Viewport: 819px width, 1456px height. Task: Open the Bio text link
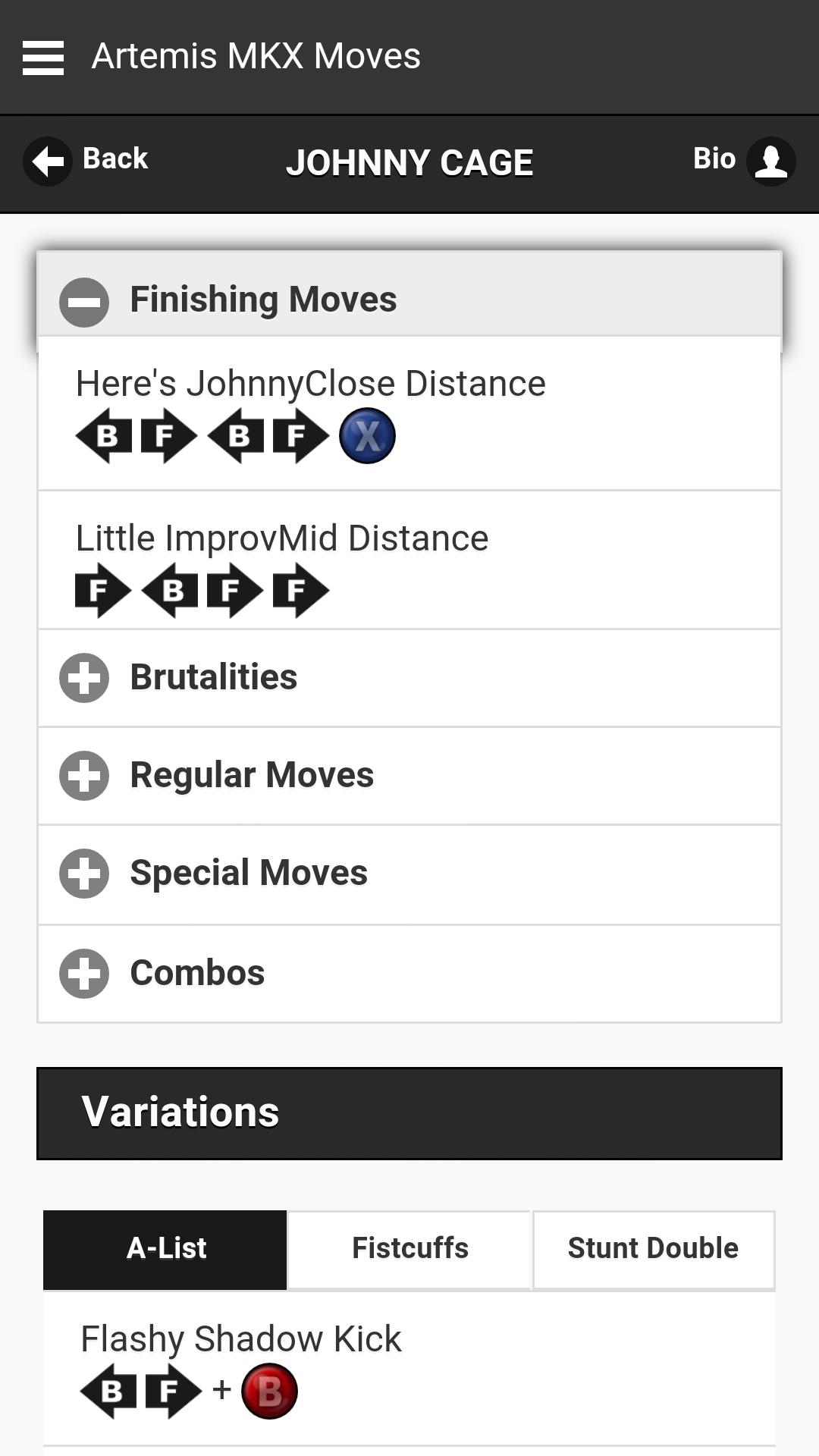pos(714,158)
